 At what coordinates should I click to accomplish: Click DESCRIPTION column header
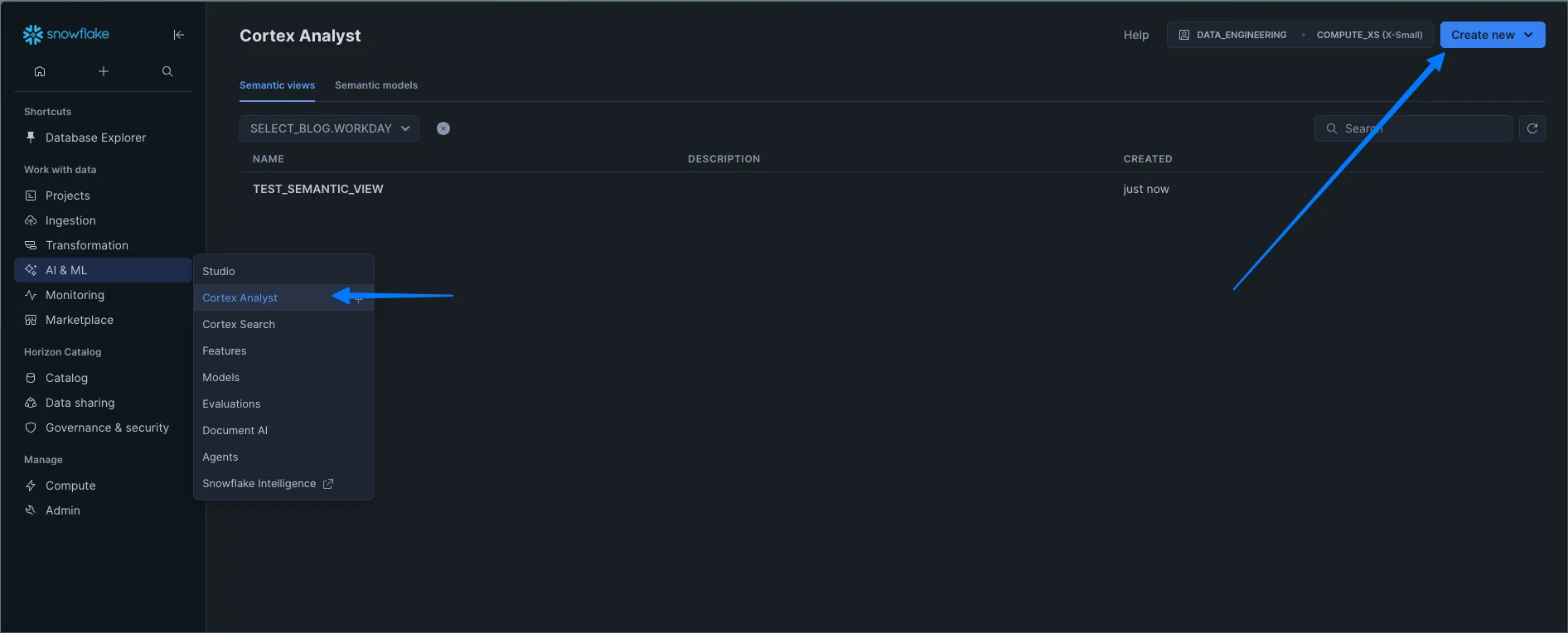[x=724, y=159]
